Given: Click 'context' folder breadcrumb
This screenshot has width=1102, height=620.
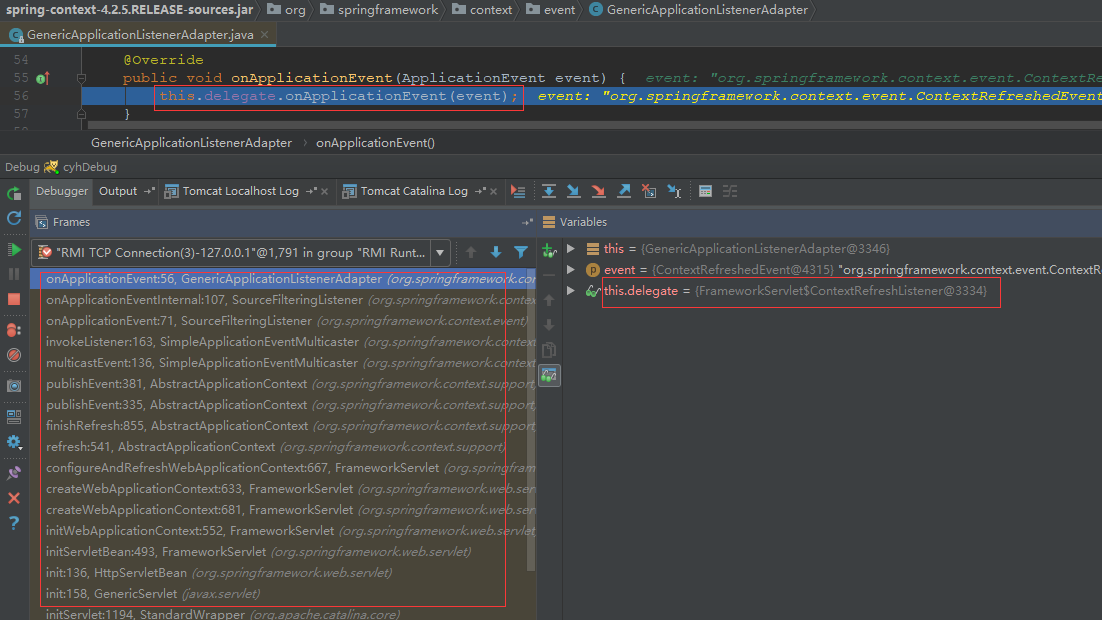Looking at the screenshot, I should coord(482,10).
